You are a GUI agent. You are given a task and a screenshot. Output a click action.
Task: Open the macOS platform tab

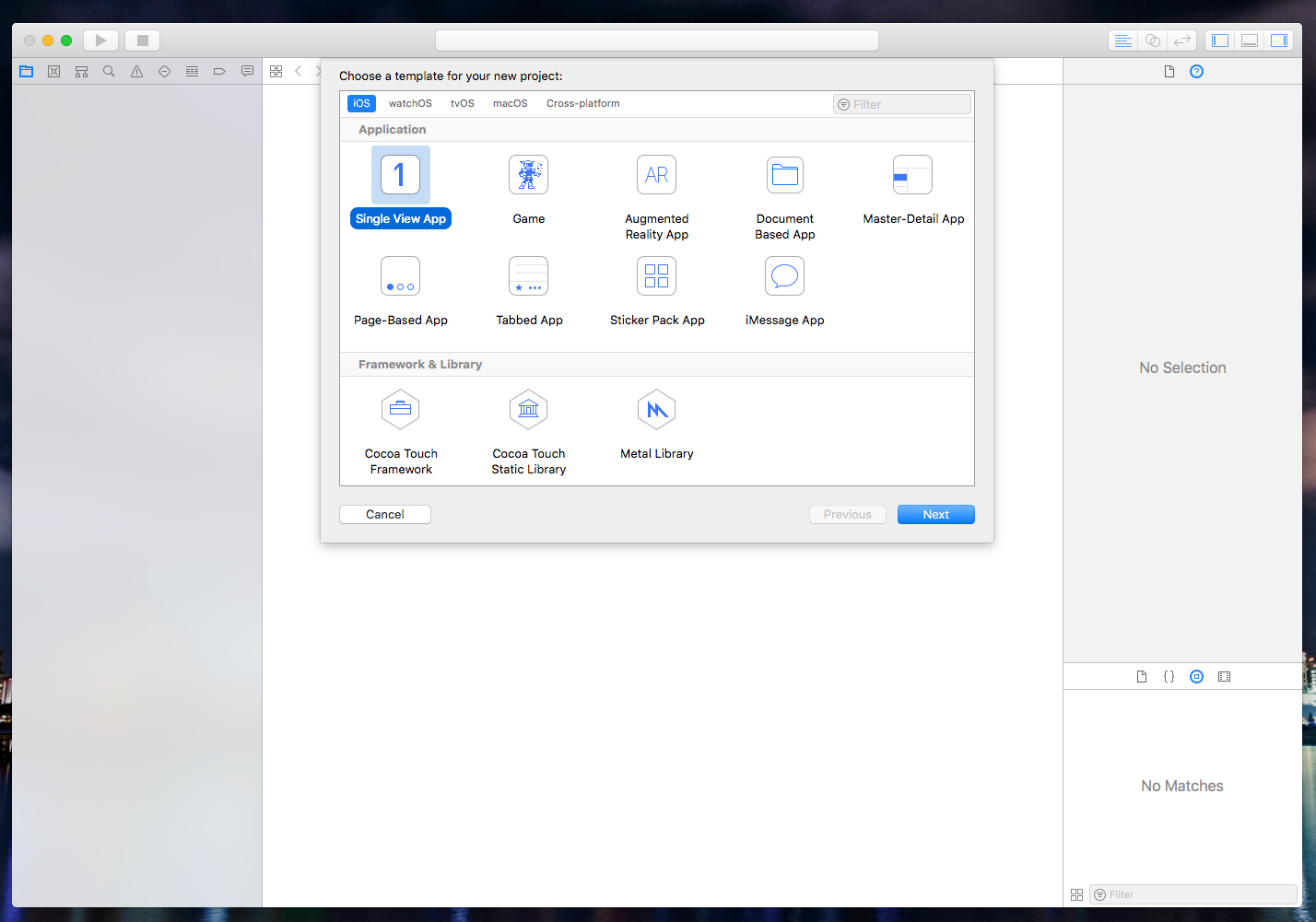(510, 103)
